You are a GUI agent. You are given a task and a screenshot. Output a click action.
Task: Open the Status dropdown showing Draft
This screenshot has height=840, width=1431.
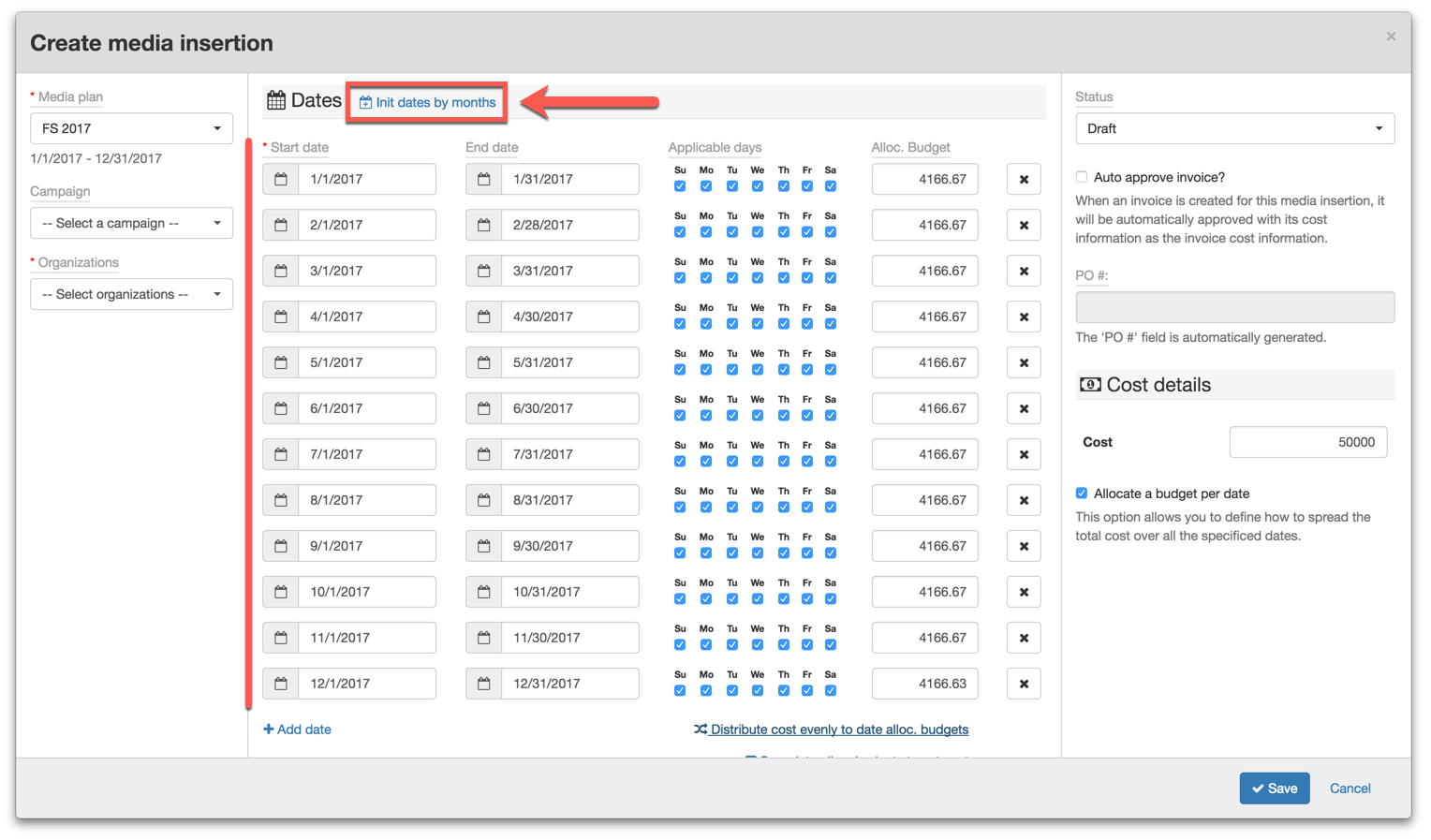(1233, 128)
